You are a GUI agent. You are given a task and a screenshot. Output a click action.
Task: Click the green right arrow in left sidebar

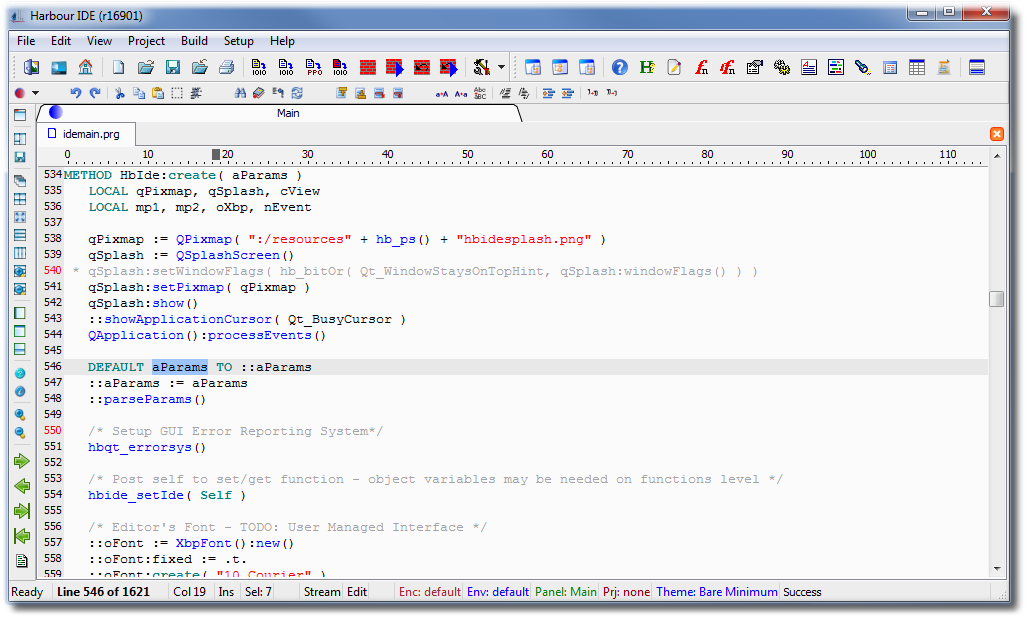point(21,461)
